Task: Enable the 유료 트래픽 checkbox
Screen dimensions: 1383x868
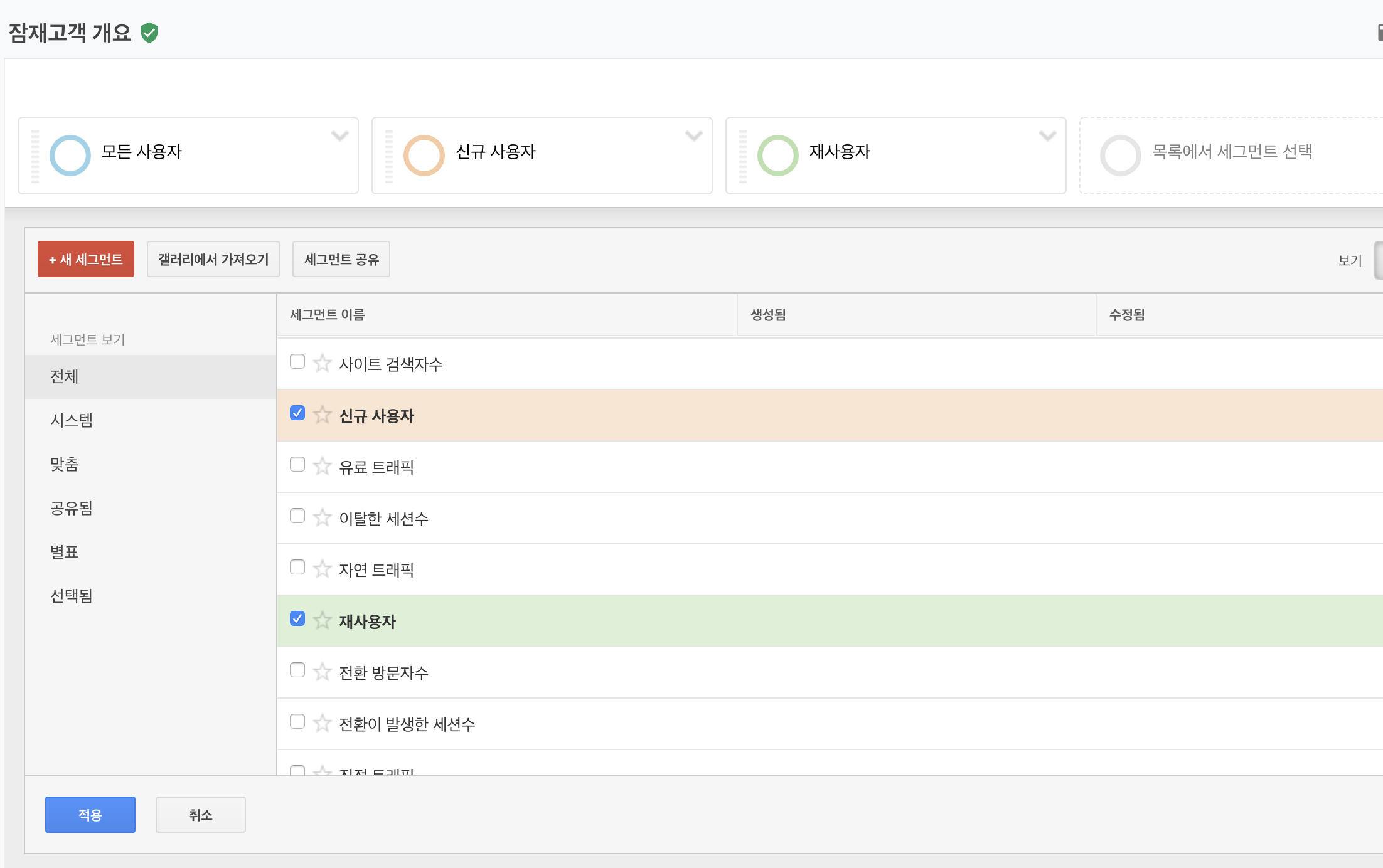Action: pos(297,465)
